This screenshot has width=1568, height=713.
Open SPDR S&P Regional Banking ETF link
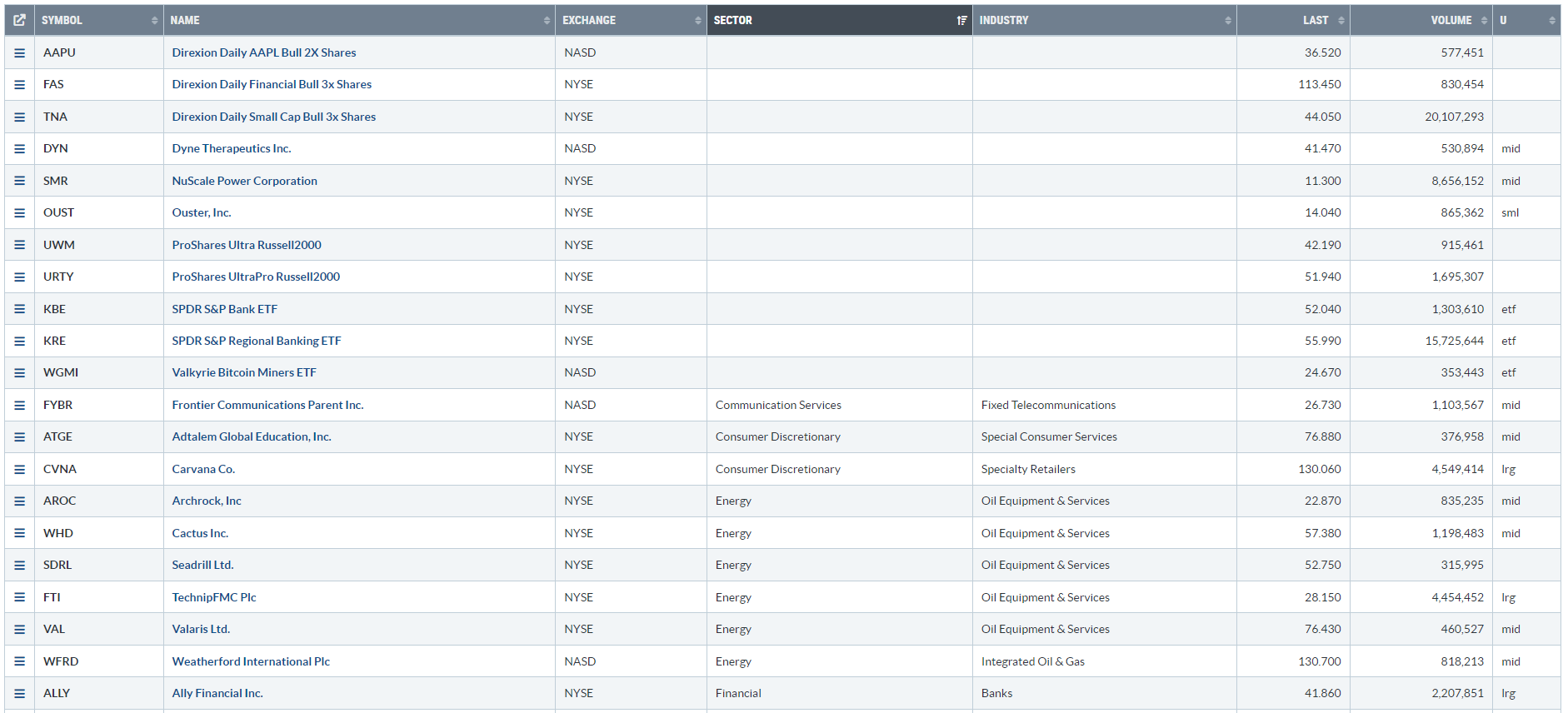coord(257,341)
